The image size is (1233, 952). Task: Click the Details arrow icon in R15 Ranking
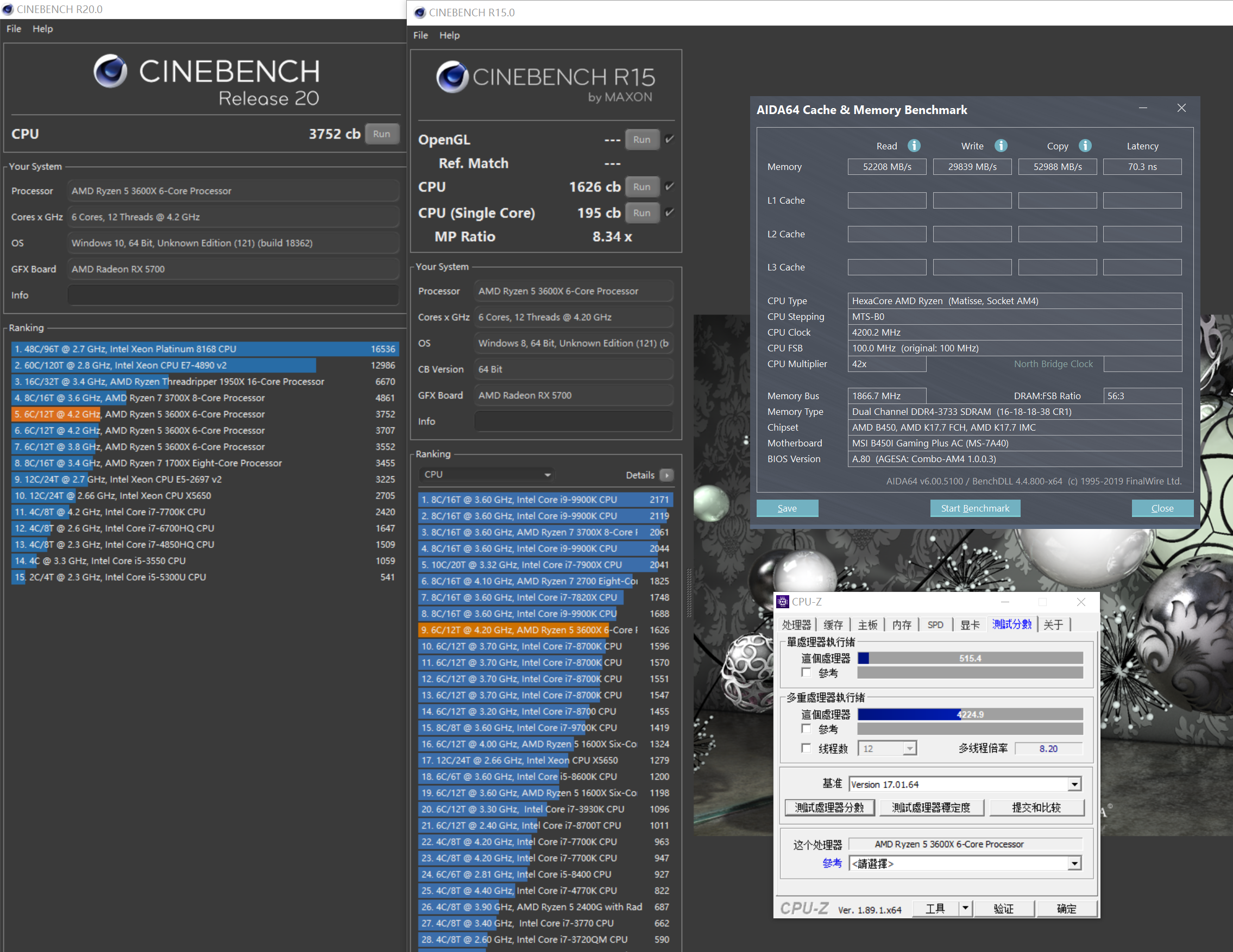(x=667, y=475)
